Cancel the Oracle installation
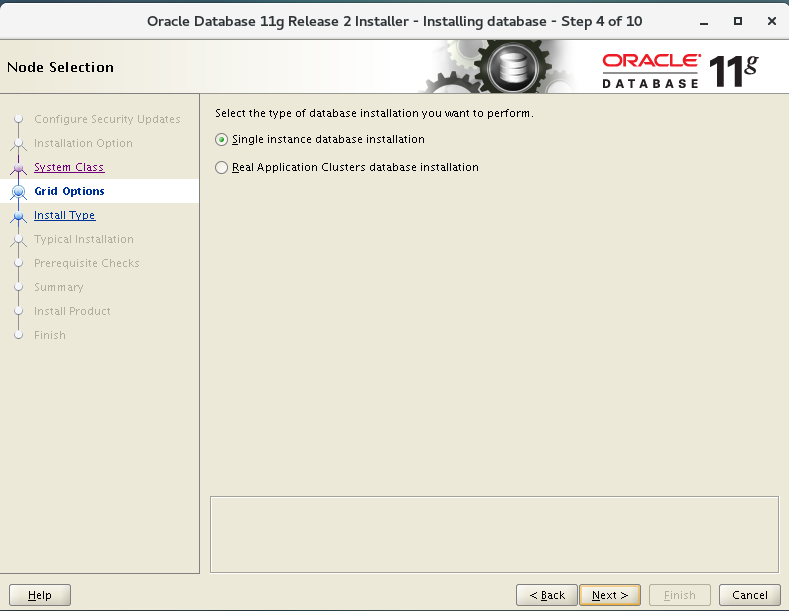Viewport: 789px width, 611px height. coord(750,595)
